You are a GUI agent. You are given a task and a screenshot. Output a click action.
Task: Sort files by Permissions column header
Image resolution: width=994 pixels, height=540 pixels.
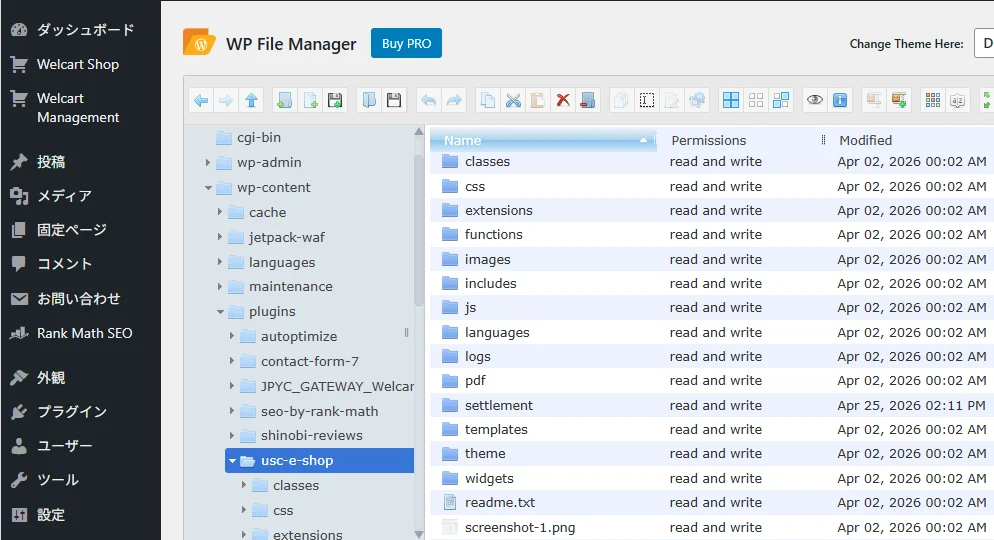click(x=743, y=140)
